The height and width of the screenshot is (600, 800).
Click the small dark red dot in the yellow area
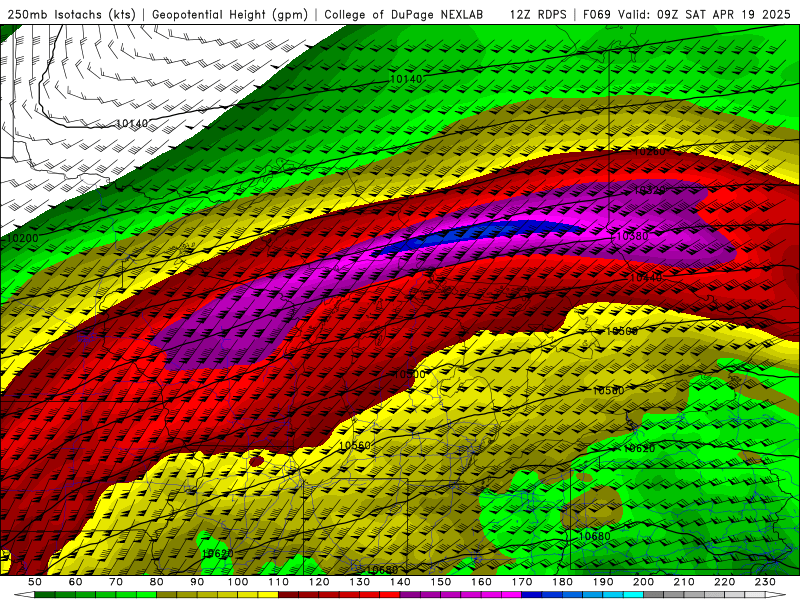click(256, 461)
